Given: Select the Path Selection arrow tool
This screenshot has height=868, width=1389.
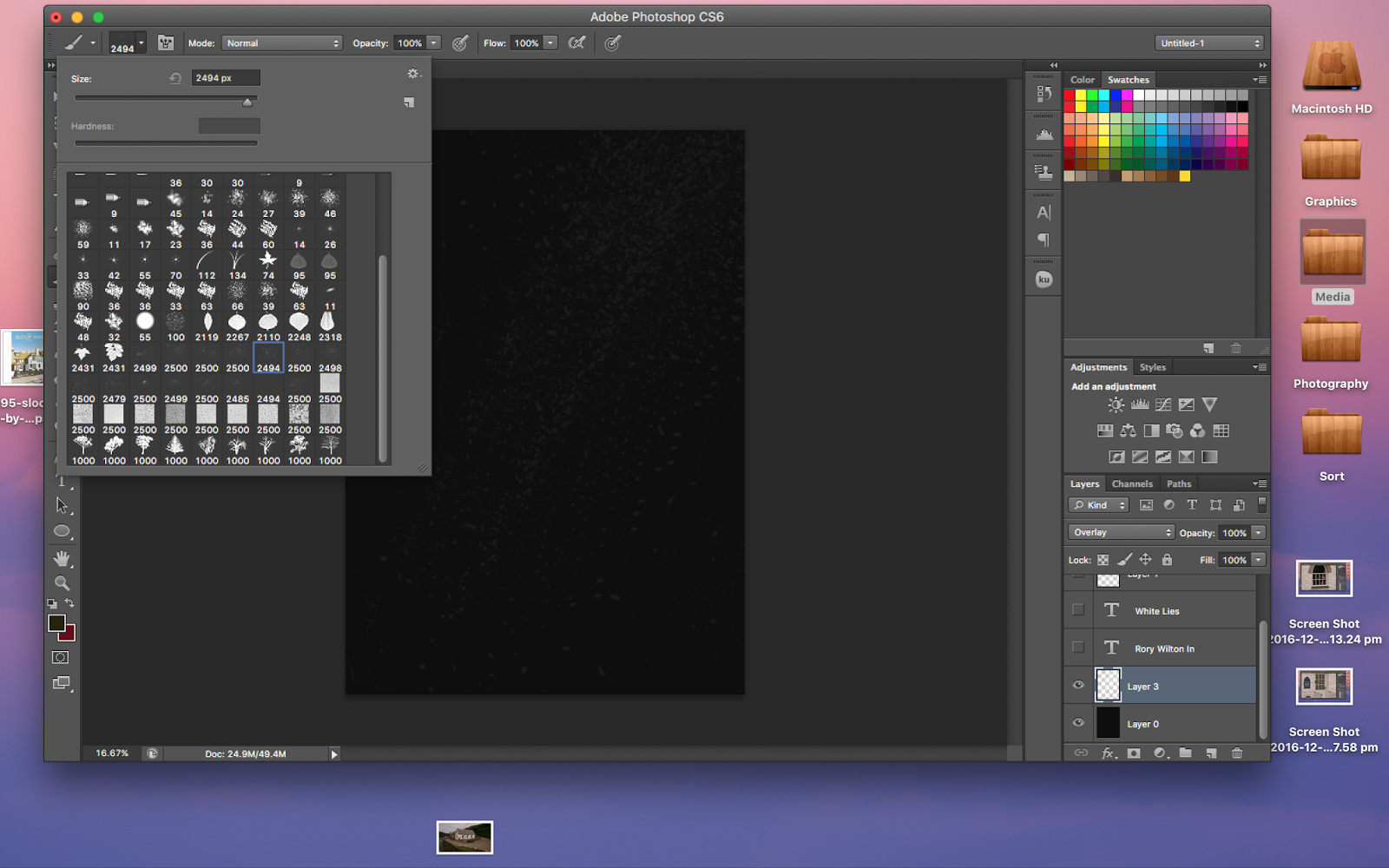Looking at the screenshot, I should [x=62, y=505].
